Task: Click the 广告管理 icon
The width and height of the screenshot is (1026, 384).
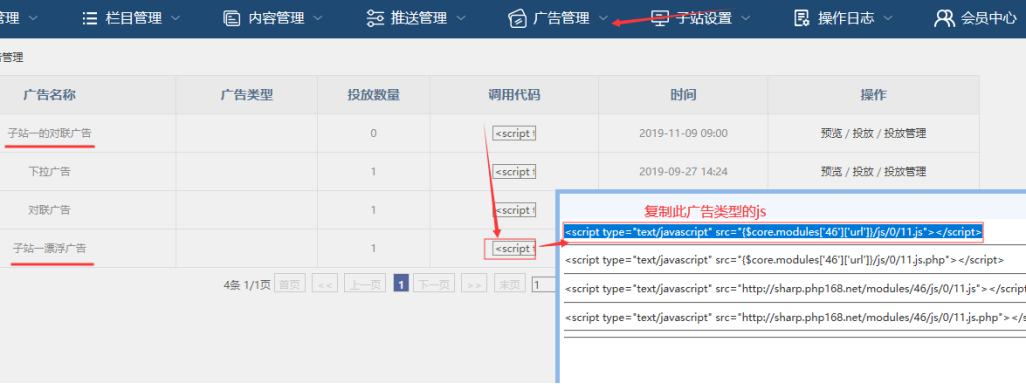Action: point(518,18)
